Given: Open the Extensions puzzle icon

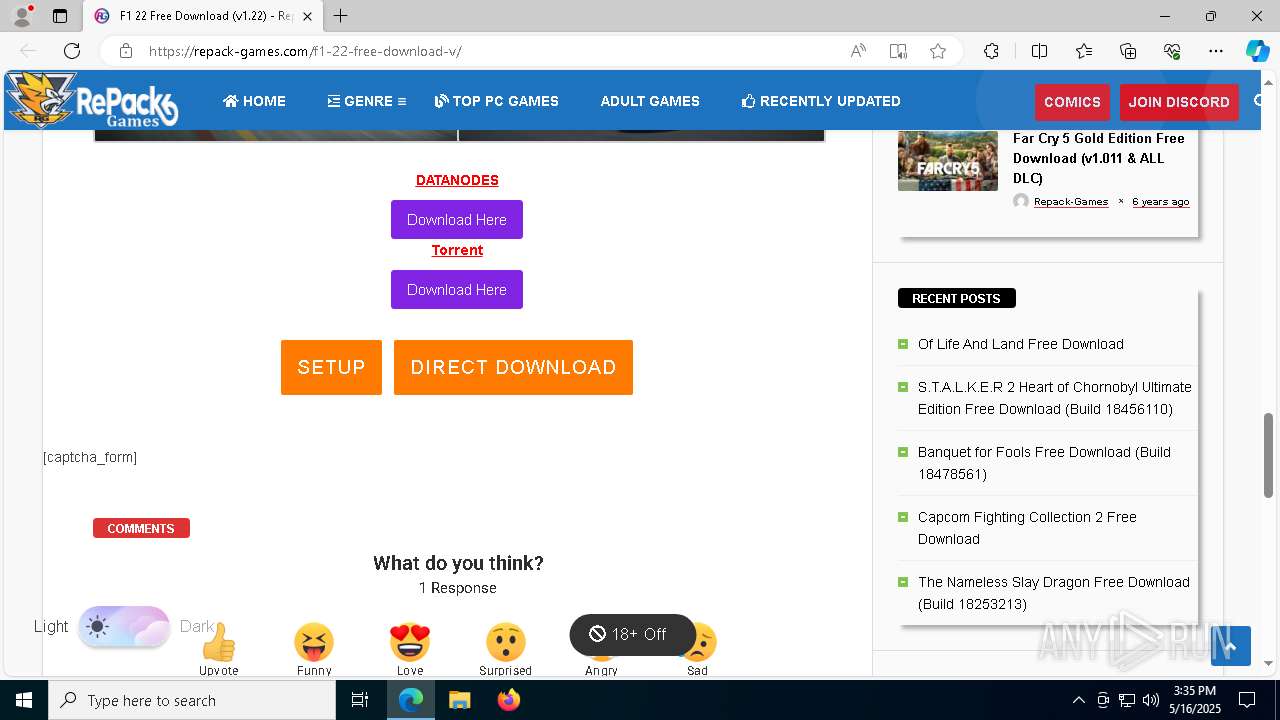Looking at the screenshot, I should (x=991, y=51).
